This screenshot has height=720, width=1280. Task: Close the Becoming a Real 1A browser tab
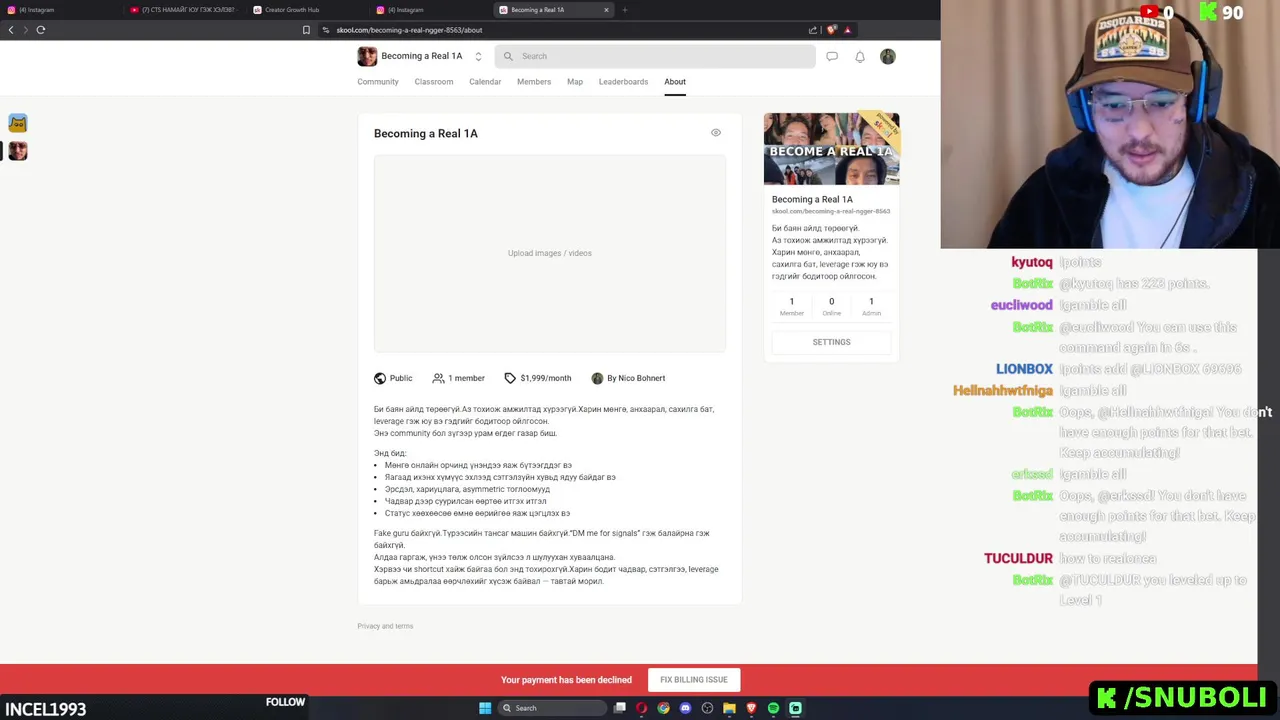606,10
